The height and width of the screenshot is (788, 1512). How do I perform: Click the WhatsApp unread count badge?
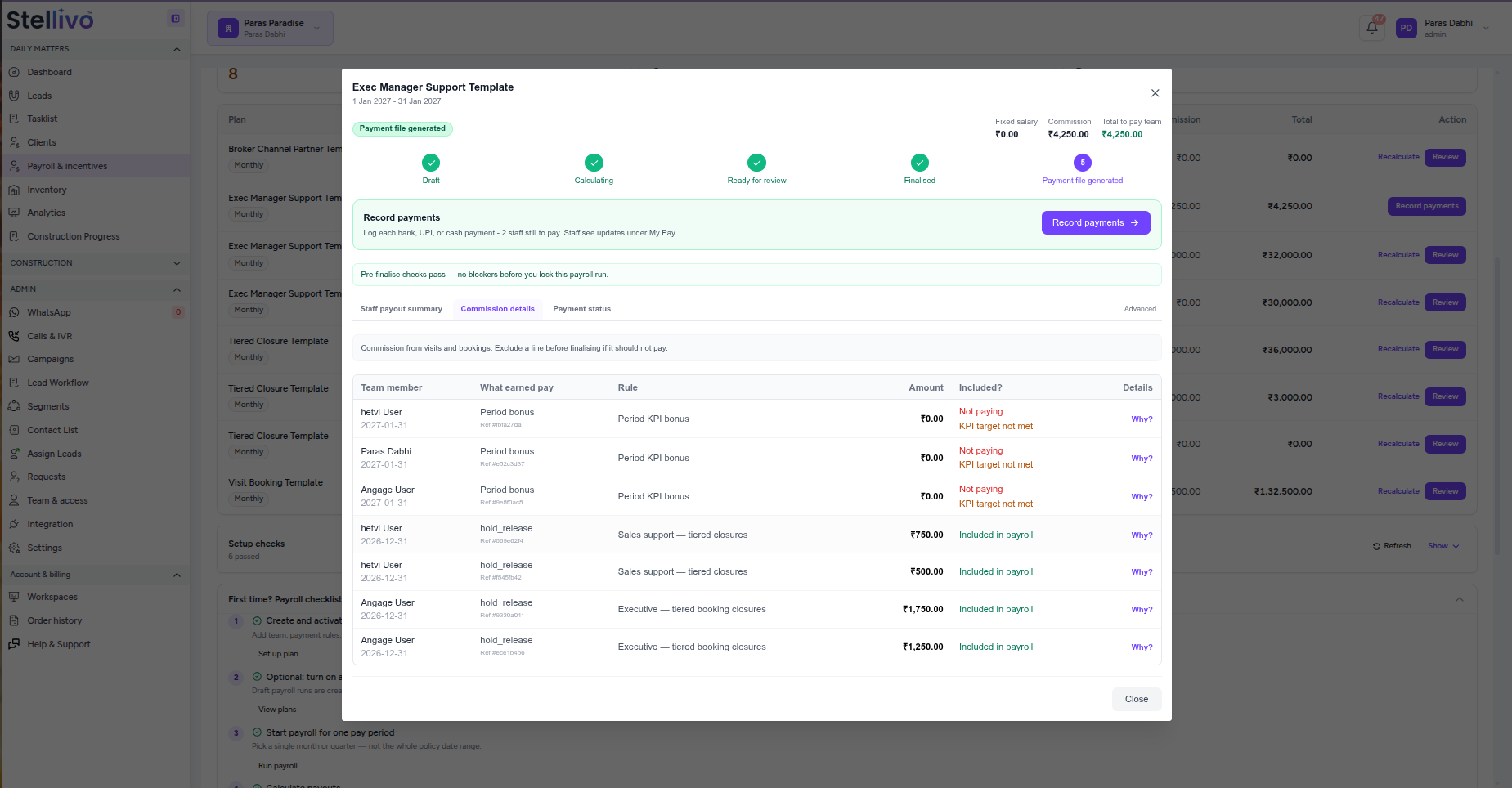click(x=177, y=312)
